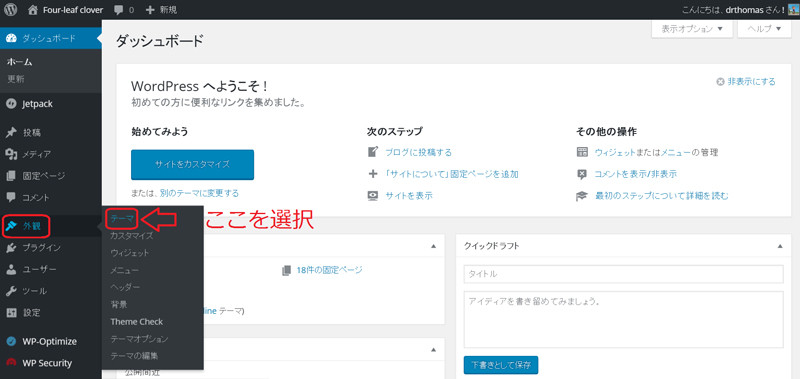800x379 pixels.
Task: Click the ブログに投稿する link
Action: [x=418, y=152]
